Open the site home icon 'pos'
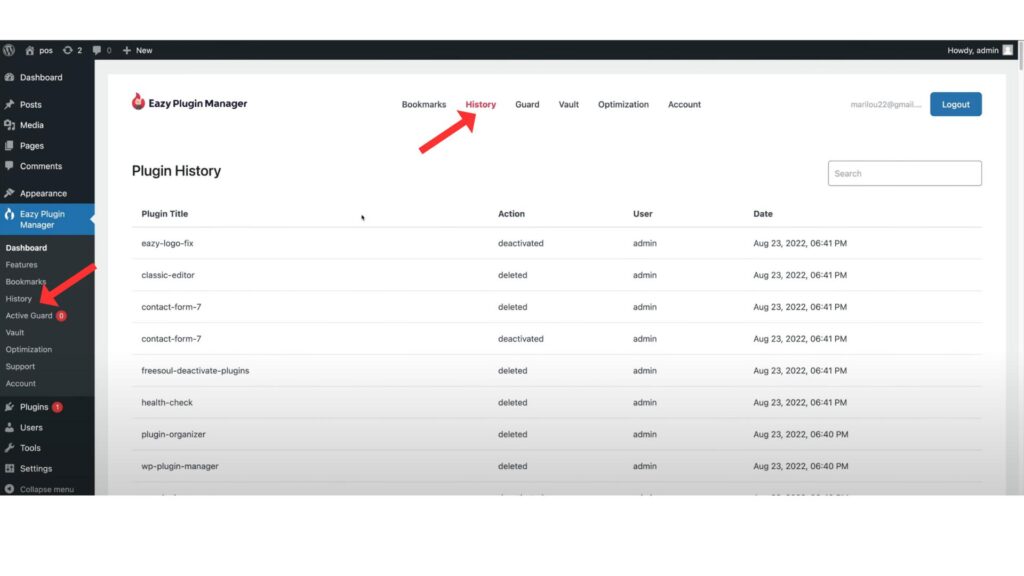Viewport: 1024px width, 576px height. tap(29, 50)
